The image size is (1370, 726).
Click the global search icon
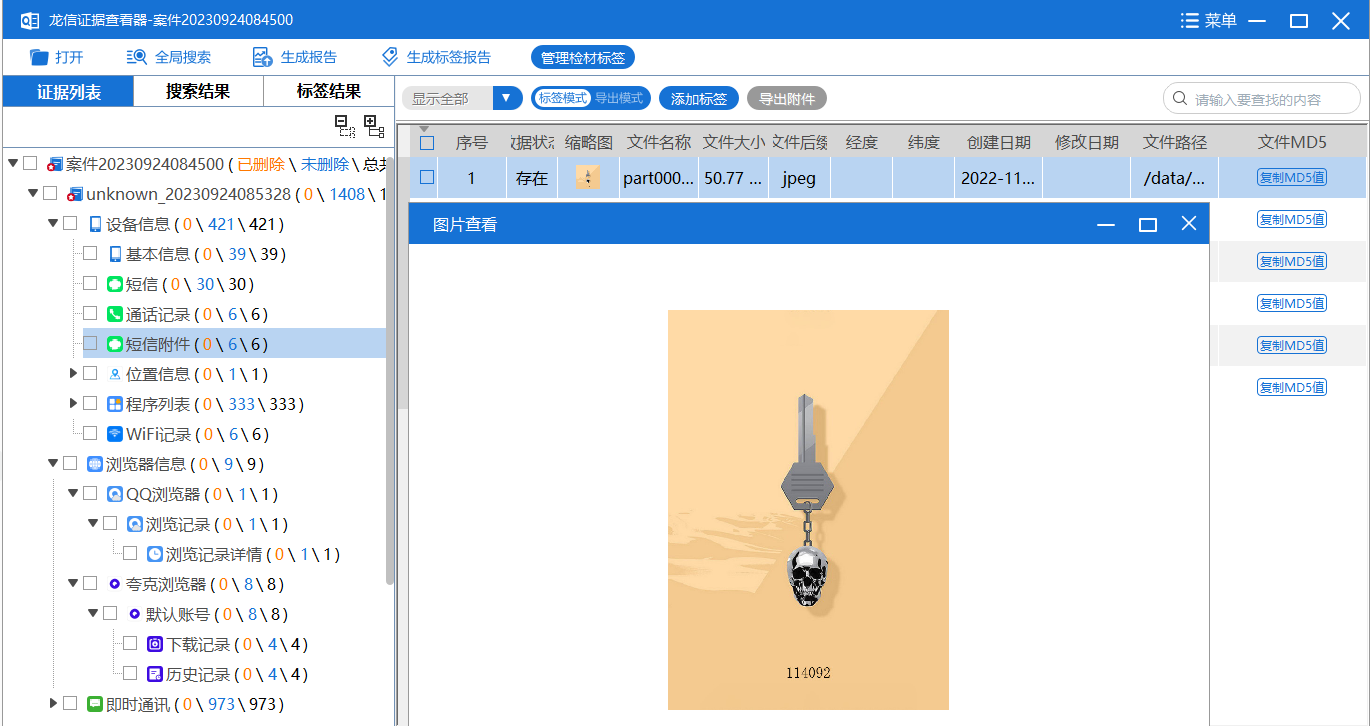(x=137, y=57)
